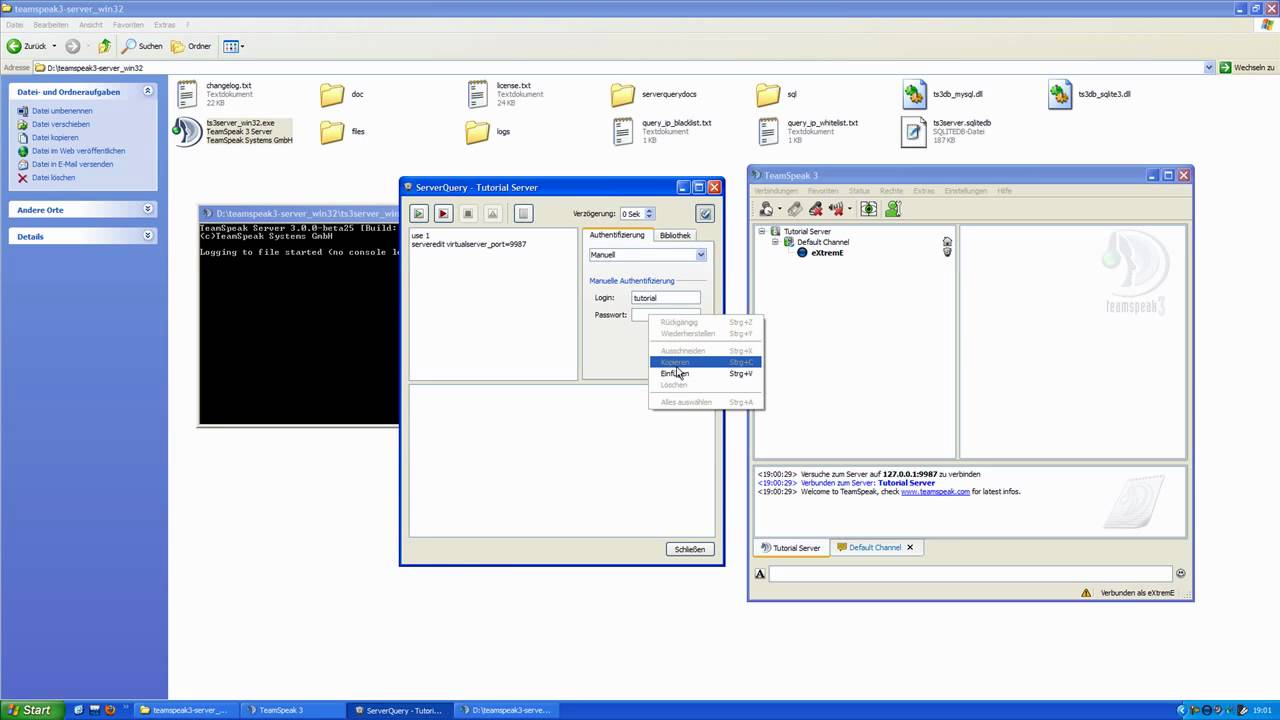Open the Einstellungen menu in TeamSpeak
The height and width of the screenshot is (720, 1280).
coord(966,191)
